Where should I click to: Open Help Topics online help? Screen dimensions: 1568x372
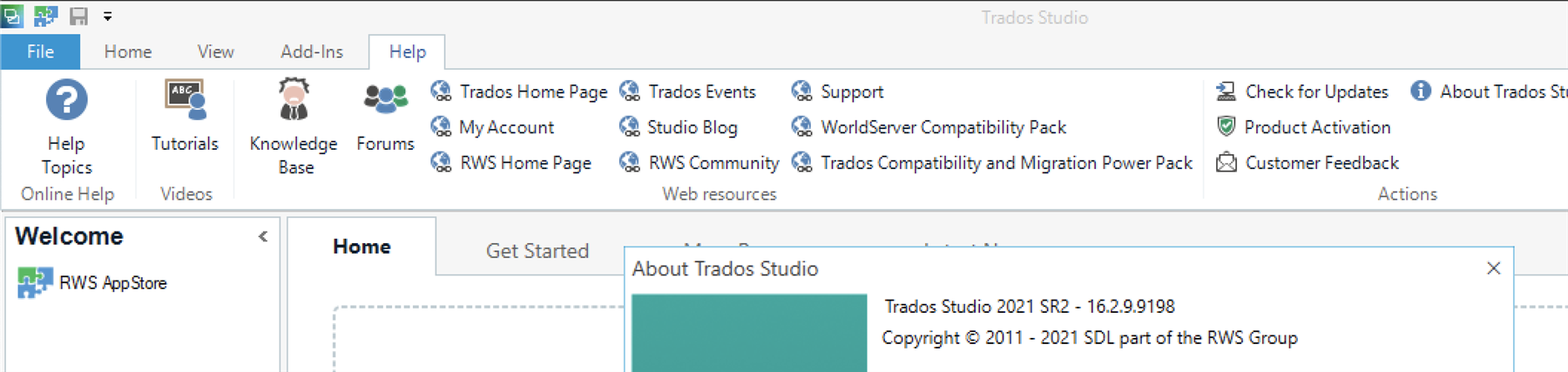pos(66,126)
